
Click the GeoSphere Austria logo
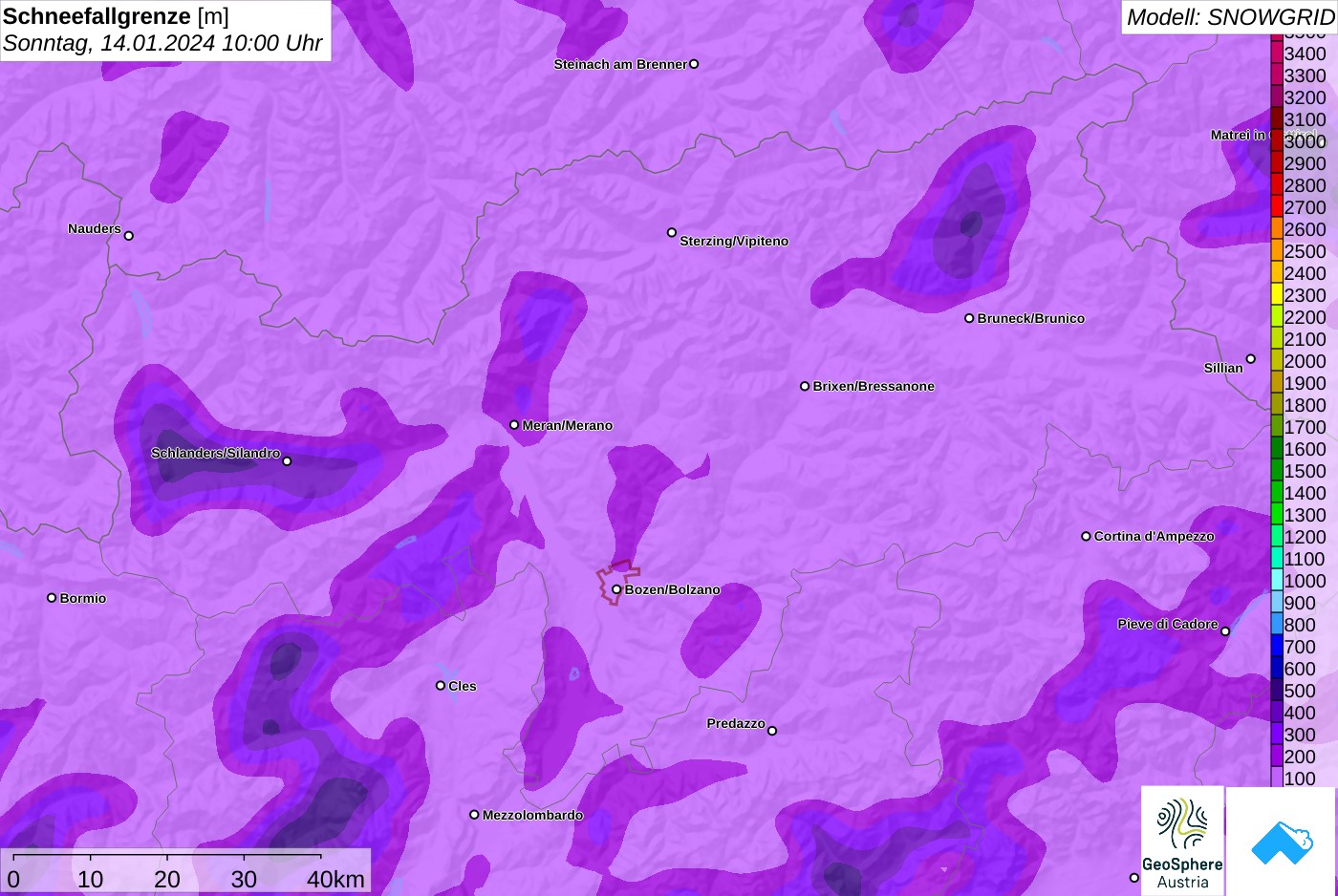click(x=1182, y=841)
